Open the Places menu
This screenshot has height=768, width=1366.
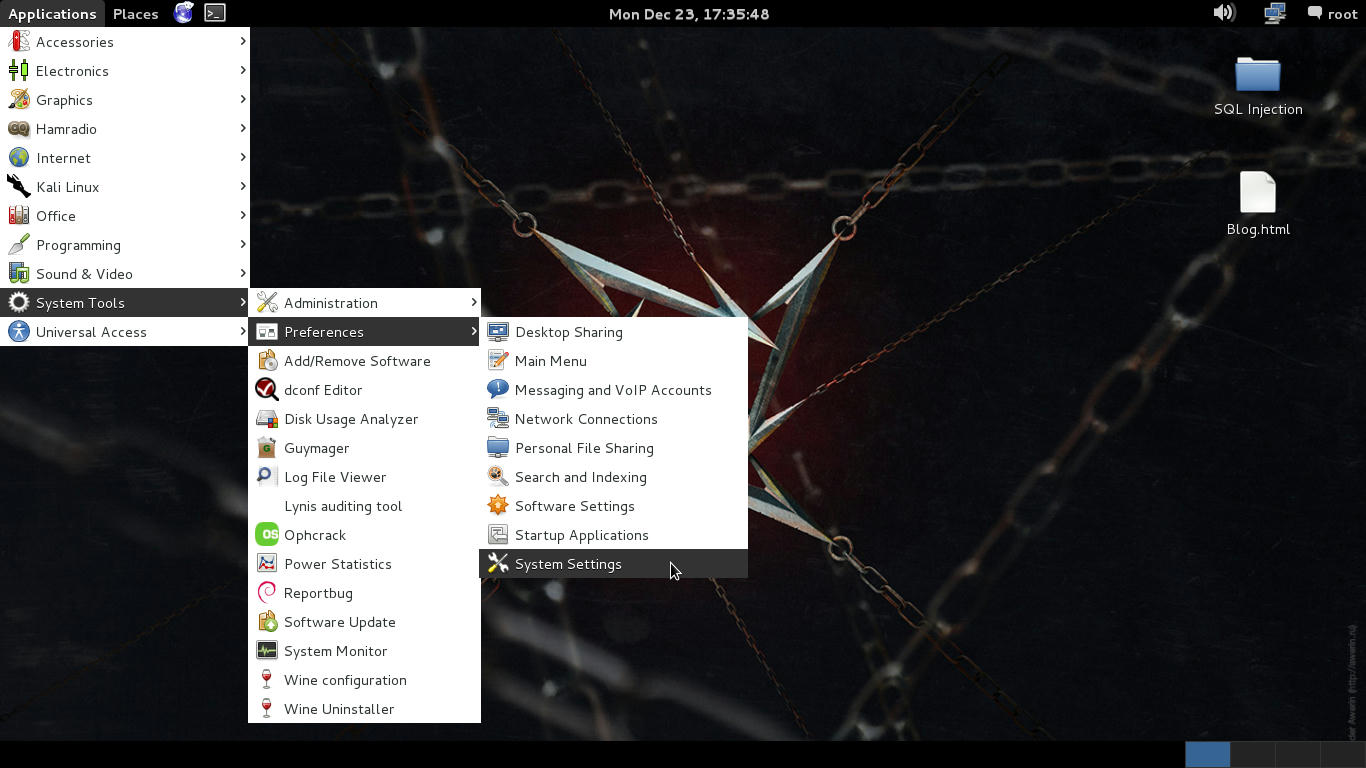135,14
